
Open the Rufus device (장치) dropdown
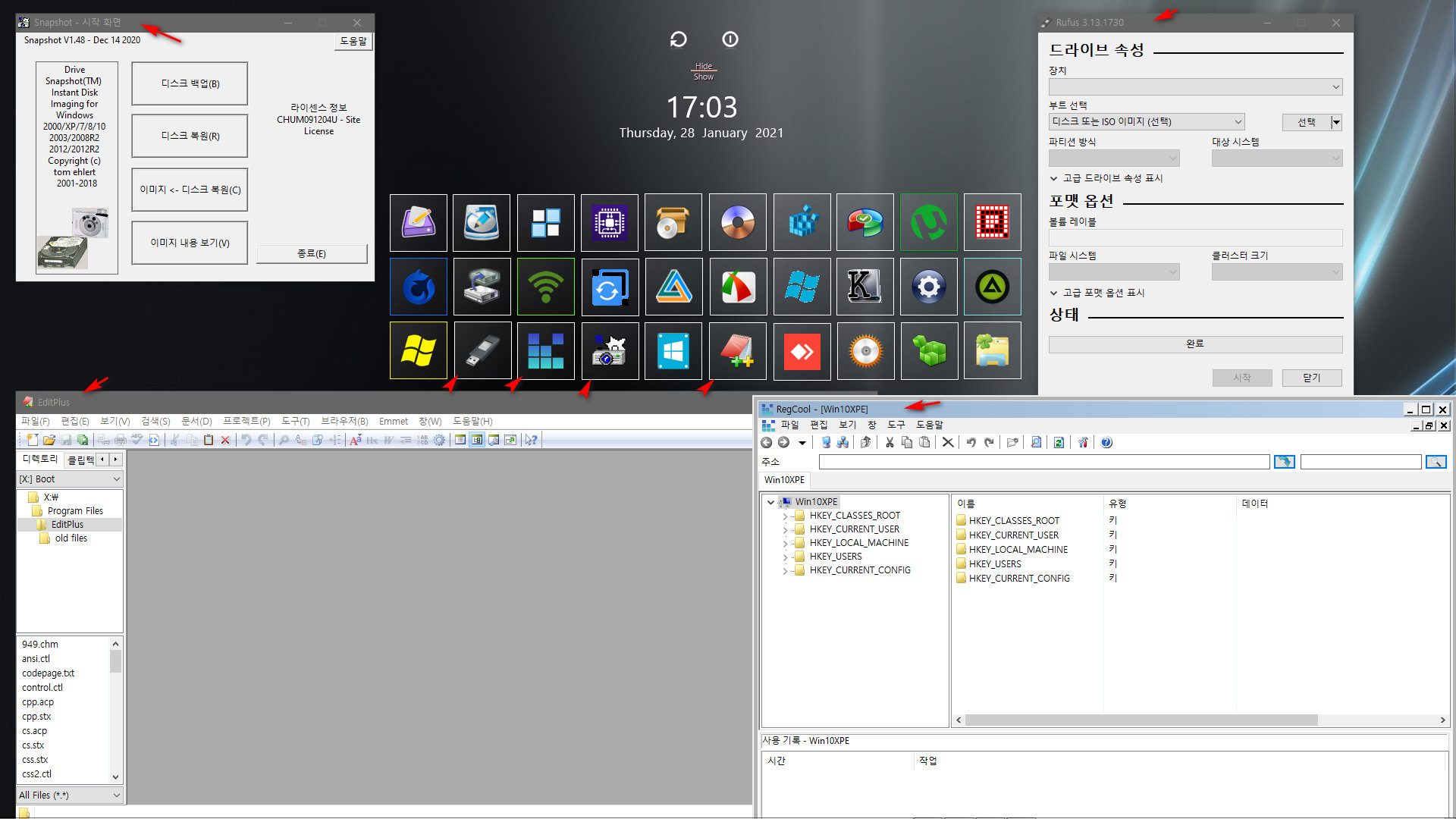coord(1195,87)
